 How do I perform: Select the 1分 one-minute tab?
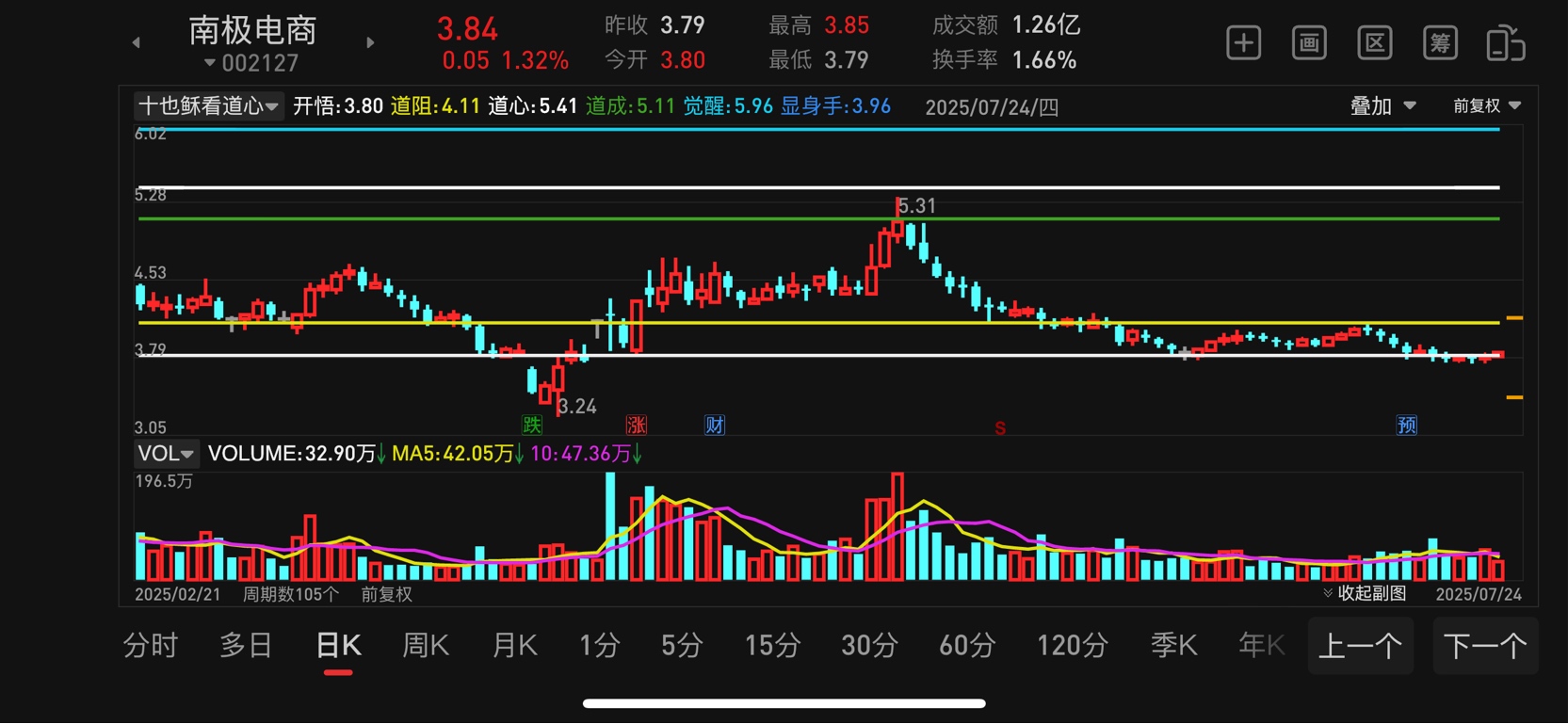point(600,646)
